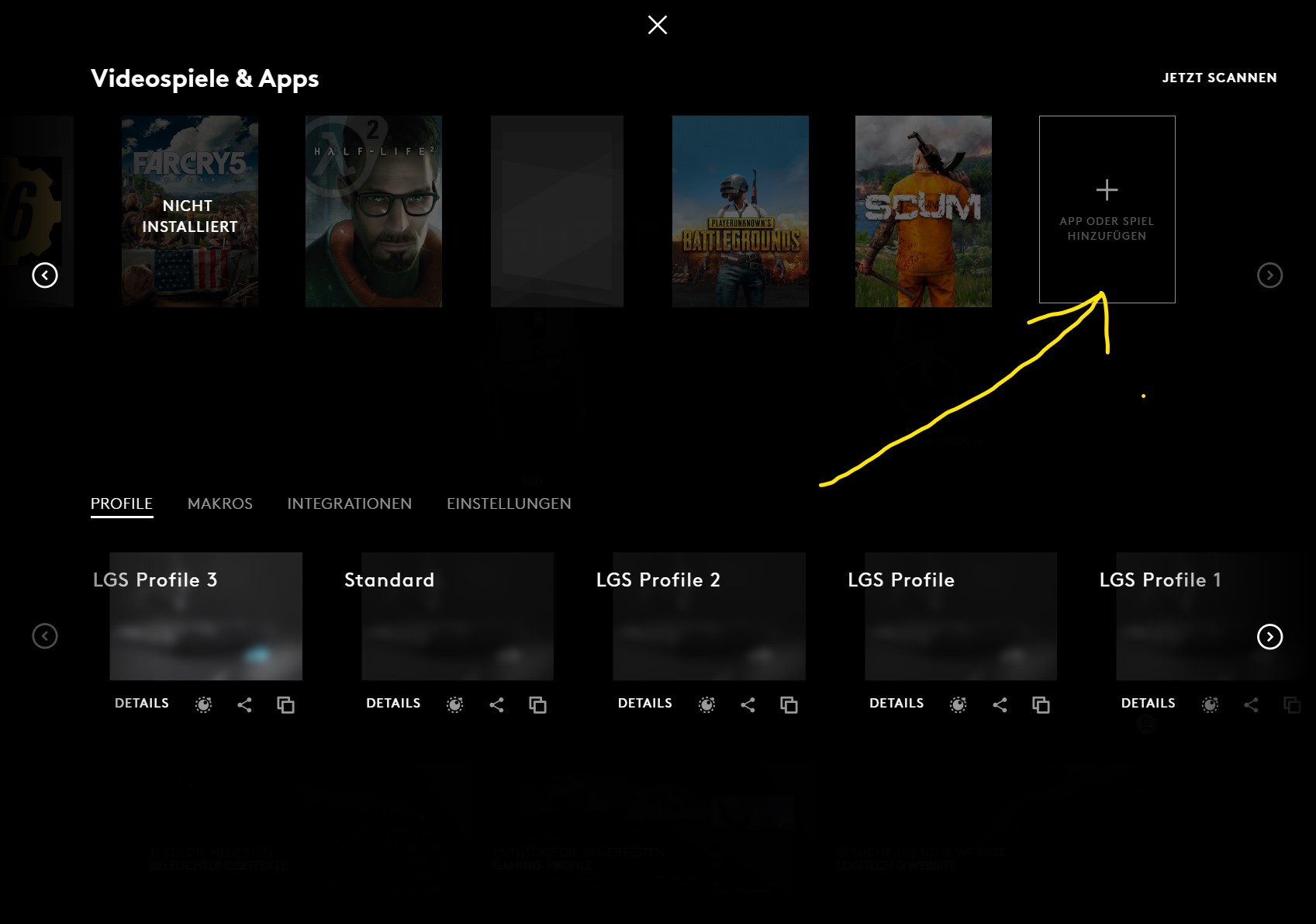Open DETAILS for LGS Profile 1
This screenshot has height=924, width=1316.
point(1148,703)
